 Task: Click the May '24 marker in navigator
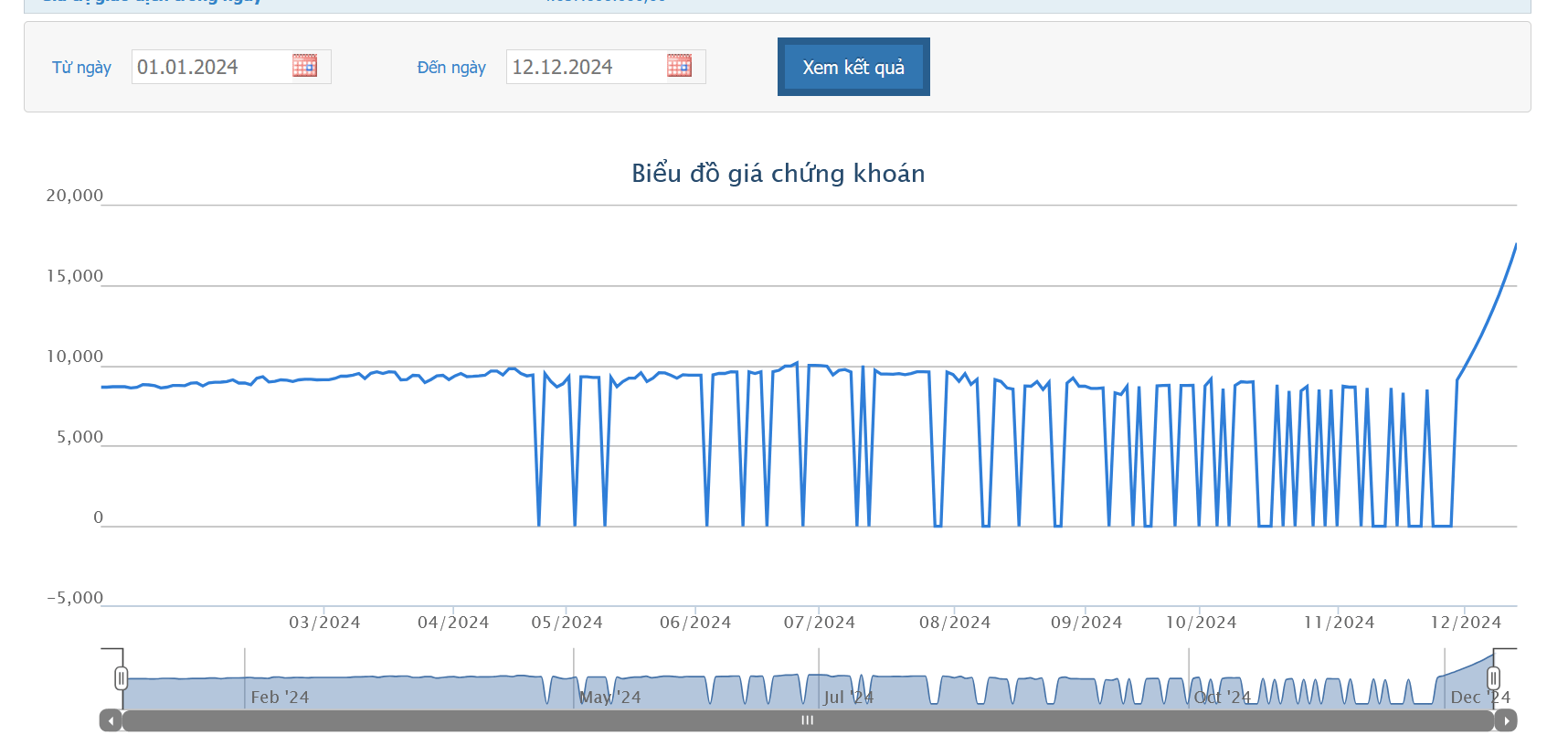click(x=610, y=697)
